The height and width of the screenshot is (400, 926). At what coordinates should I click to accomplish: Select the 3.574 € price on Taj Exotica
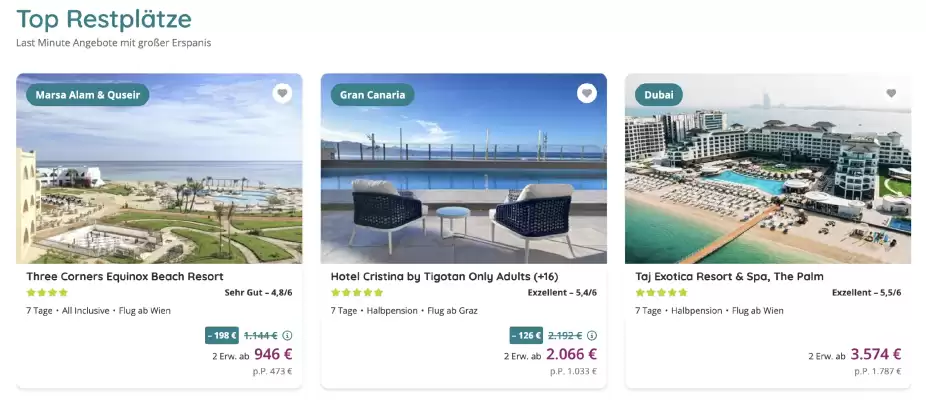tap(875, 354)
